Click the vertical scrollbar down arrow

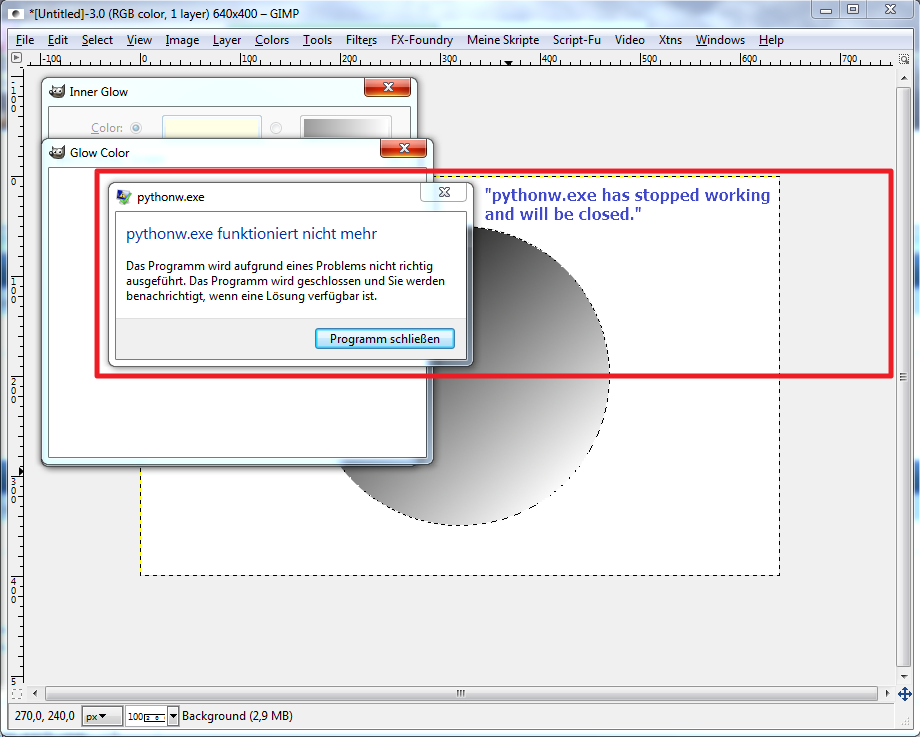point(904,676)
